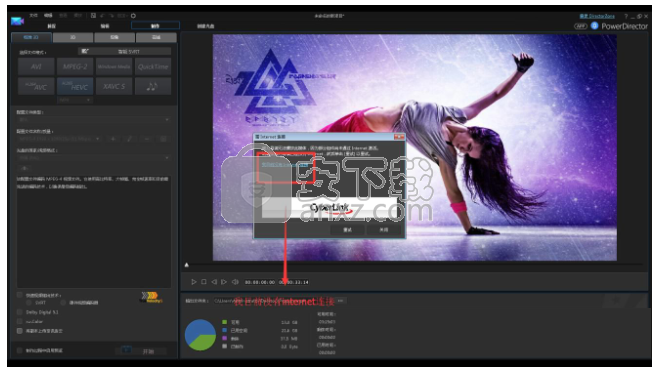
Task: Select the H.265 HEVC format
Action: (75, 86)
